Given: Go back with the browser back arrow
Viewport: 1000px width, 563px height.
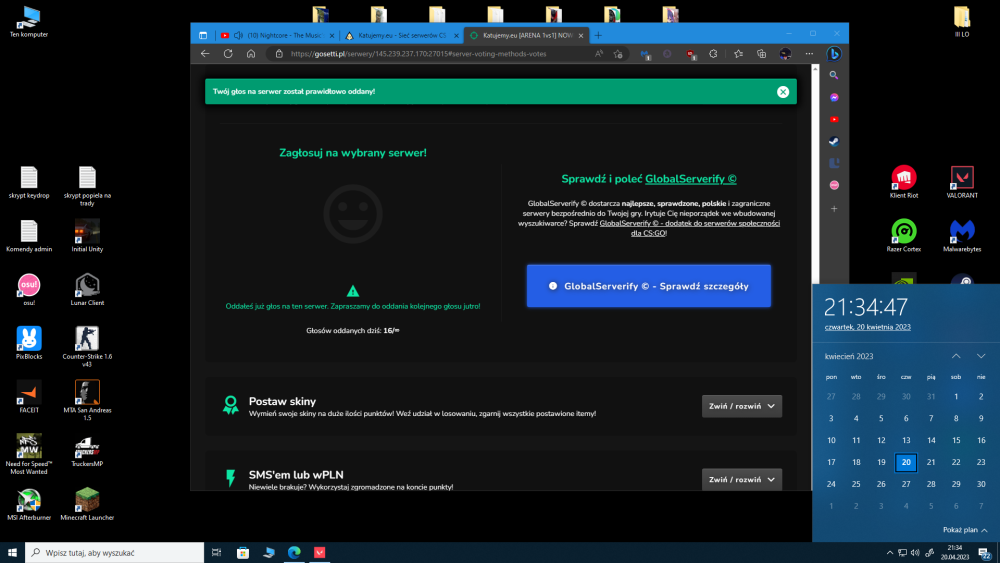Looking at the screenshot, I should point(205,54).
